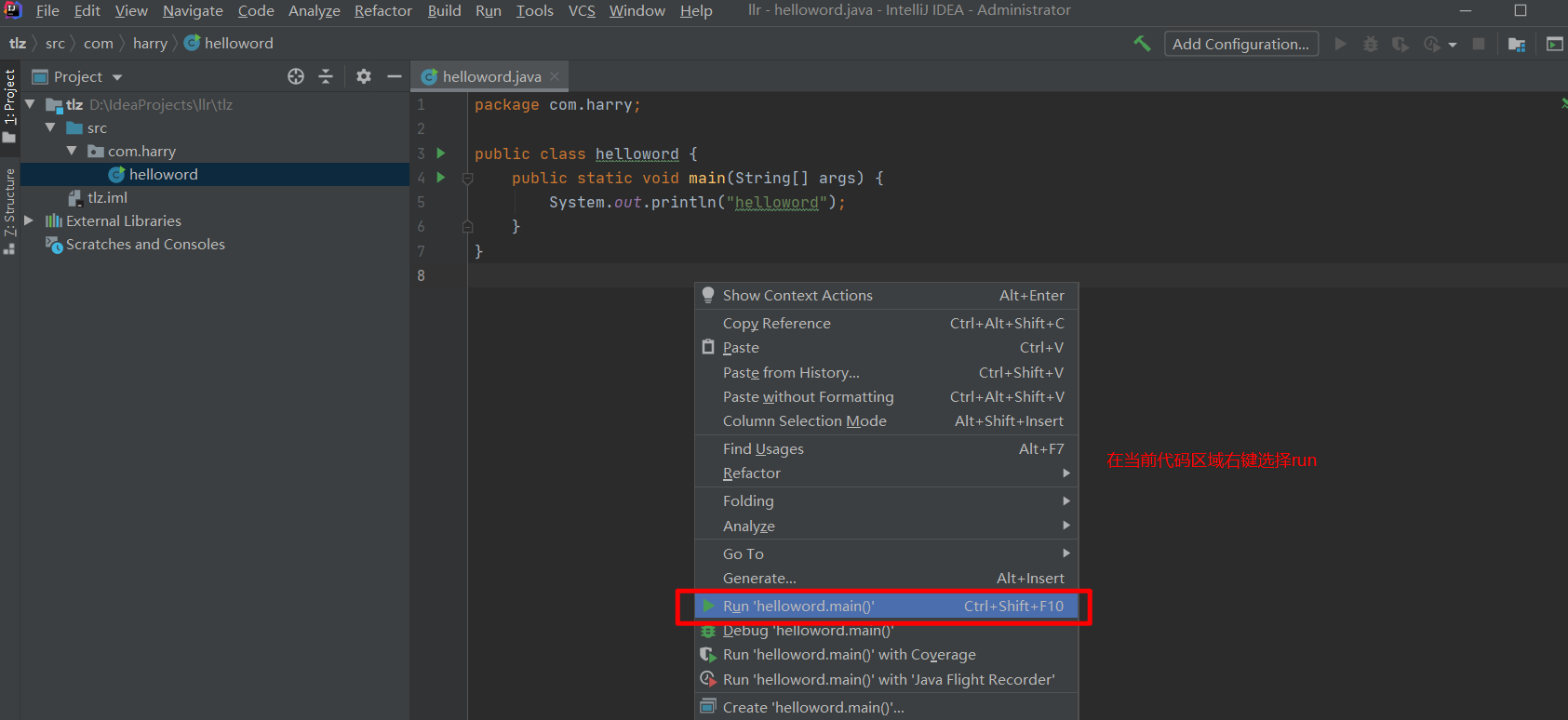Click the helloword breadcrumb in navigation bar
Image resolution: width=1568 pixels, height=720 pixels.
pos(229,43)
